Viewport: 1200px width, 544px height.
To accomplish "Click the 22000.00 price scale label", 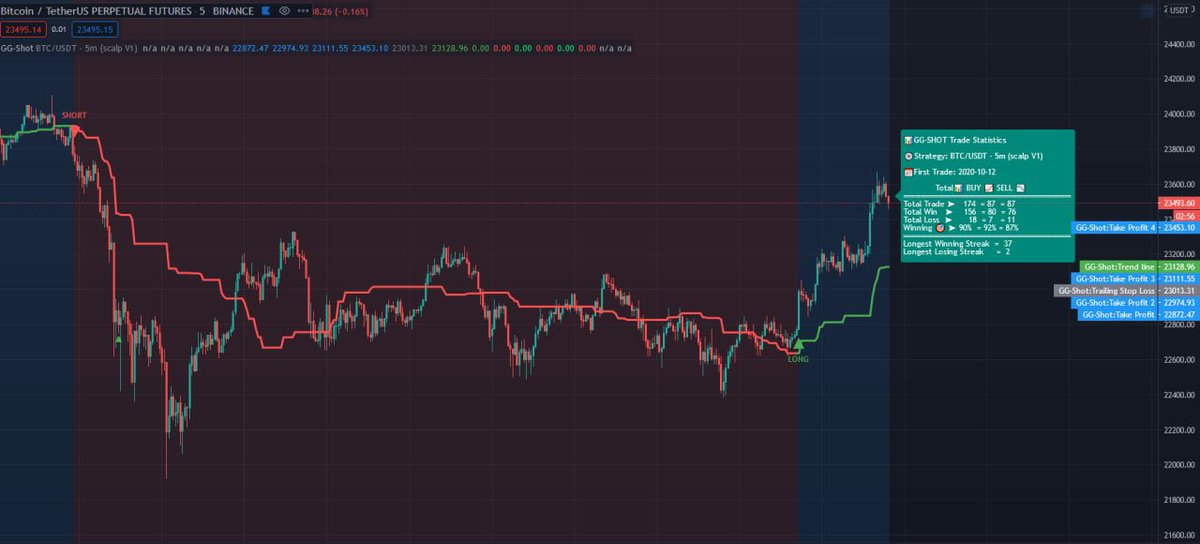I will tap(1177, 465).
